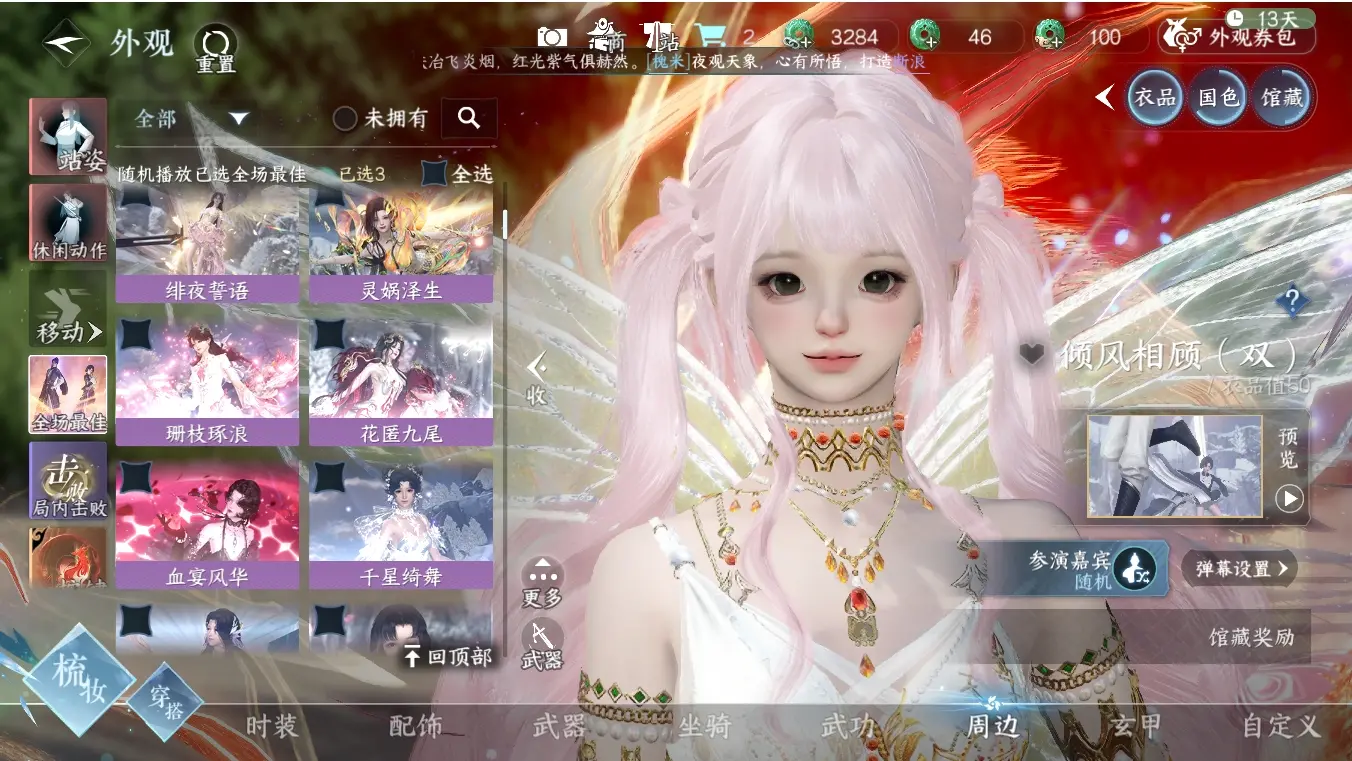Select the 站姿 stance category

[68, 136]
